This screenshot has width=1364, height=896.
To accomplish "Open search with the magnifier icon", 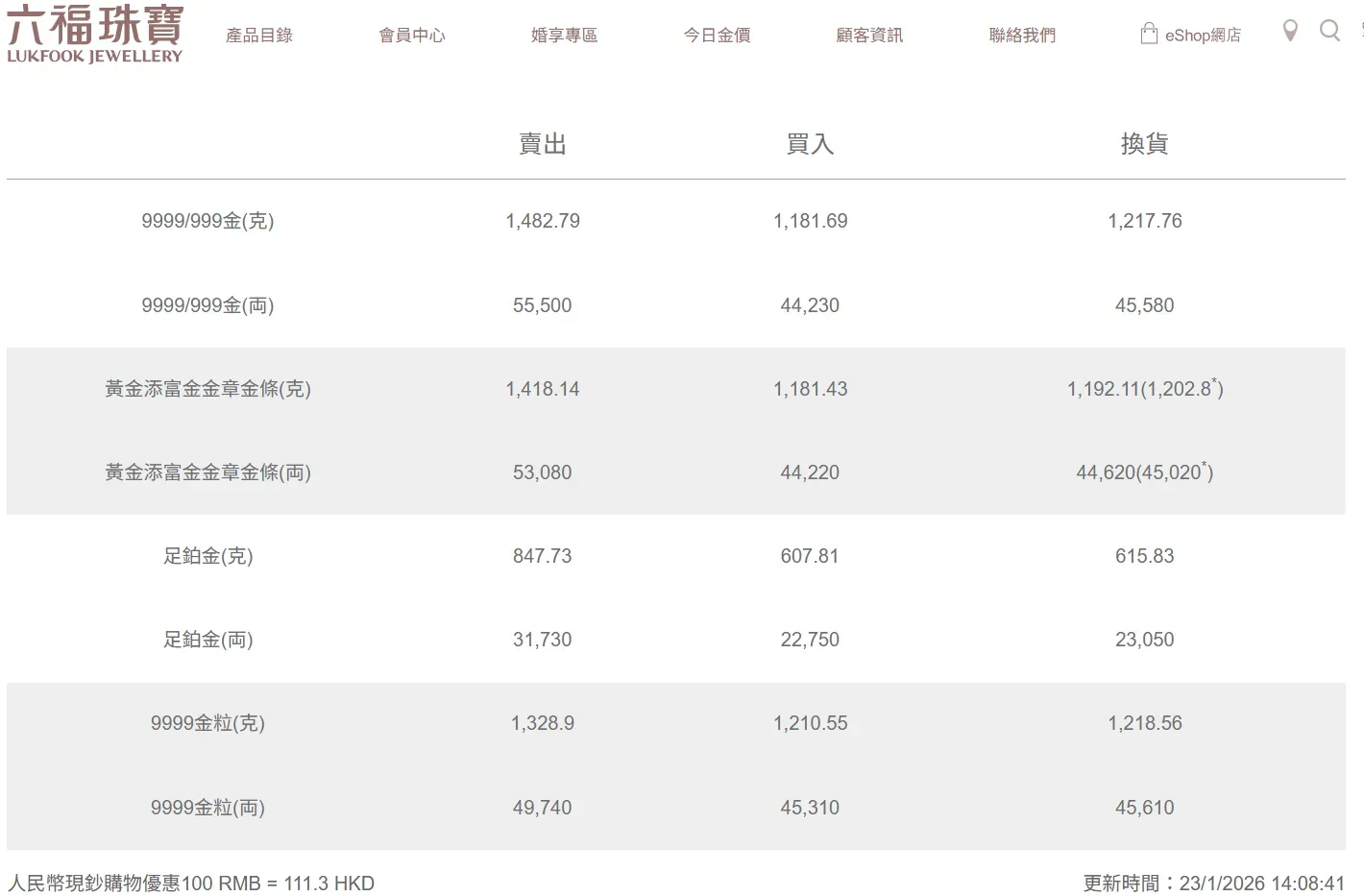I will pos(1330,31).
